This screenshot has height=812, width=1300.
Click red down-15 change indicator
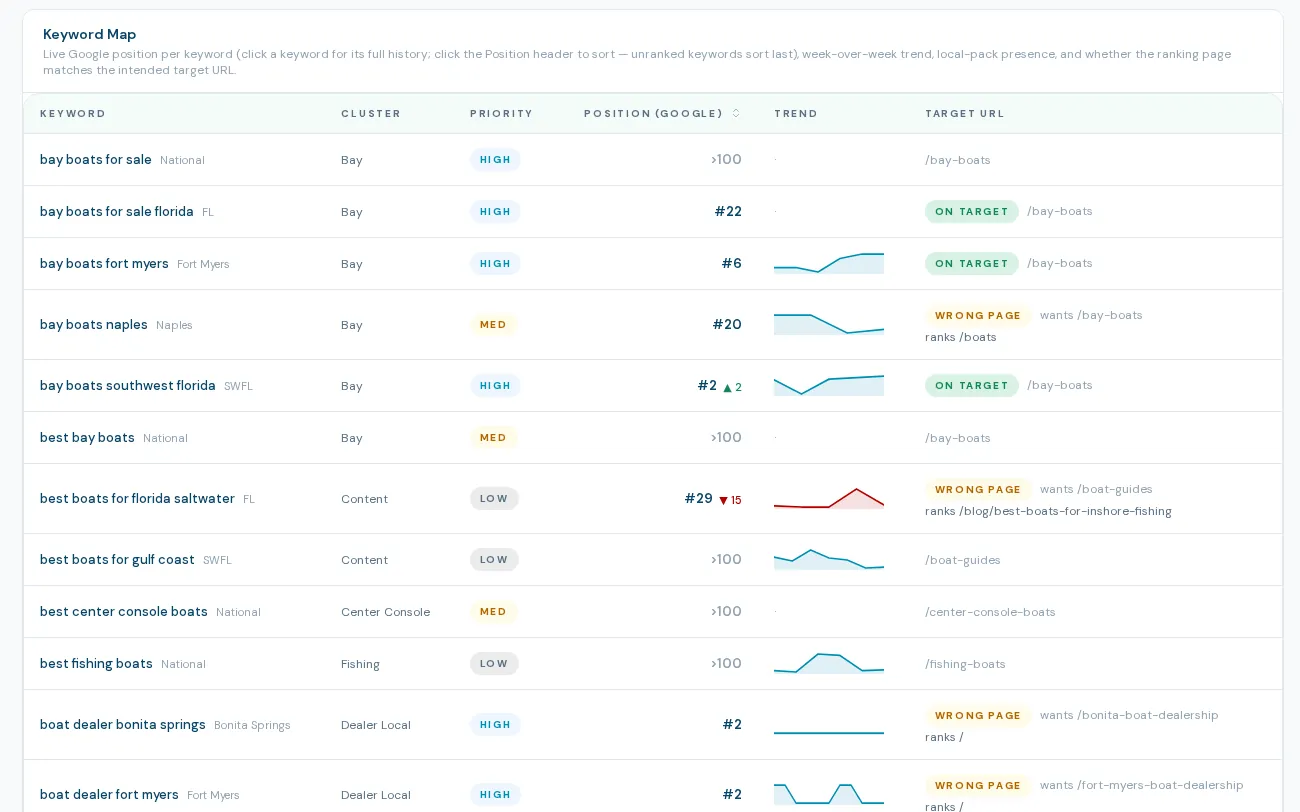coord(731,500)
